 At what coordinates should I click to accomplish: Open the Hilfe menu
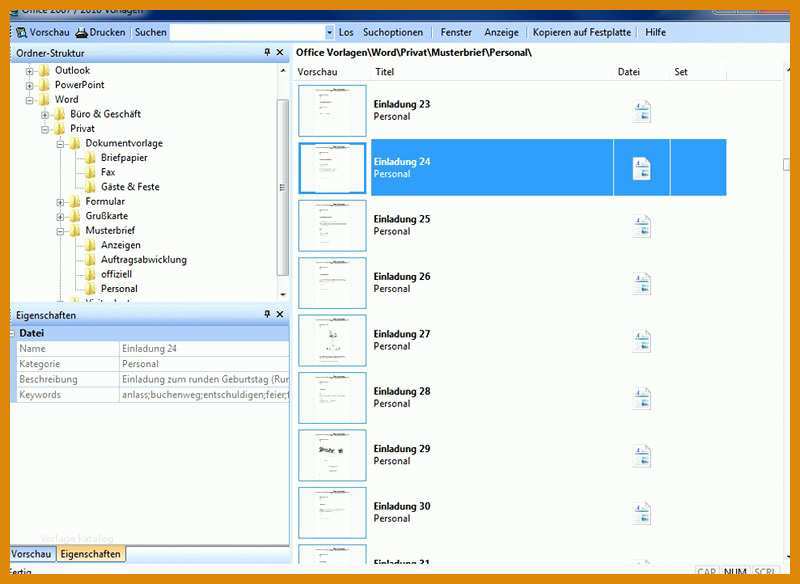[656, 32]
